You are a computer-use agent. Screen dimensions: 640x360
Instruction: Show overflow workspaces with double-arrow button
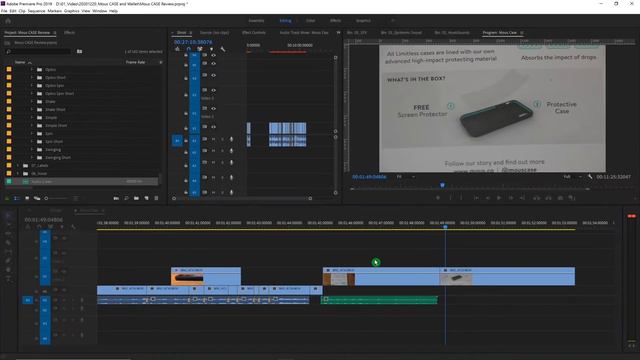pos(393,20)
